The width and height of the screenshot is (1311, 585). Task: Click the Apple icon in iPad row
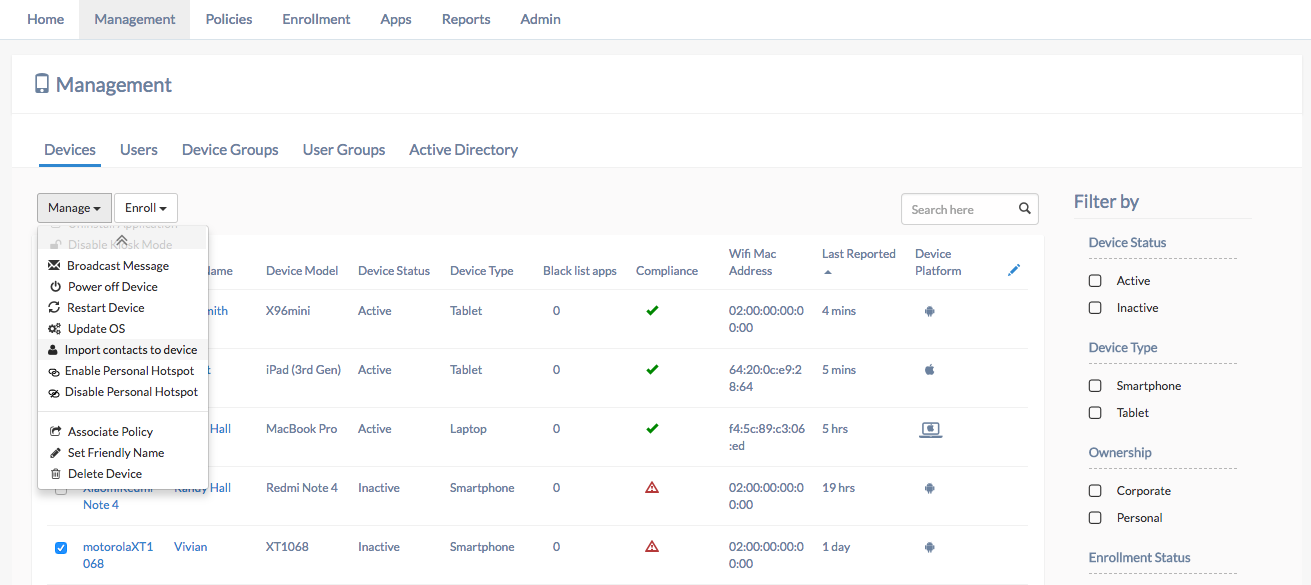(929, 370)
